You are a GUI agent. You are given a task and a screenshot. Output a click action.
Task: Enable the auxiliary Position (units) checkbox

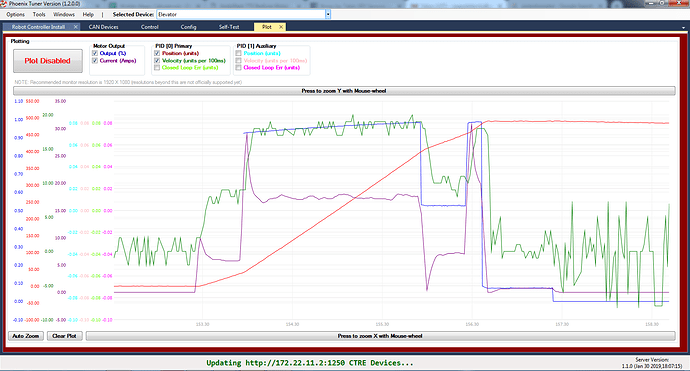pos(239,53)
